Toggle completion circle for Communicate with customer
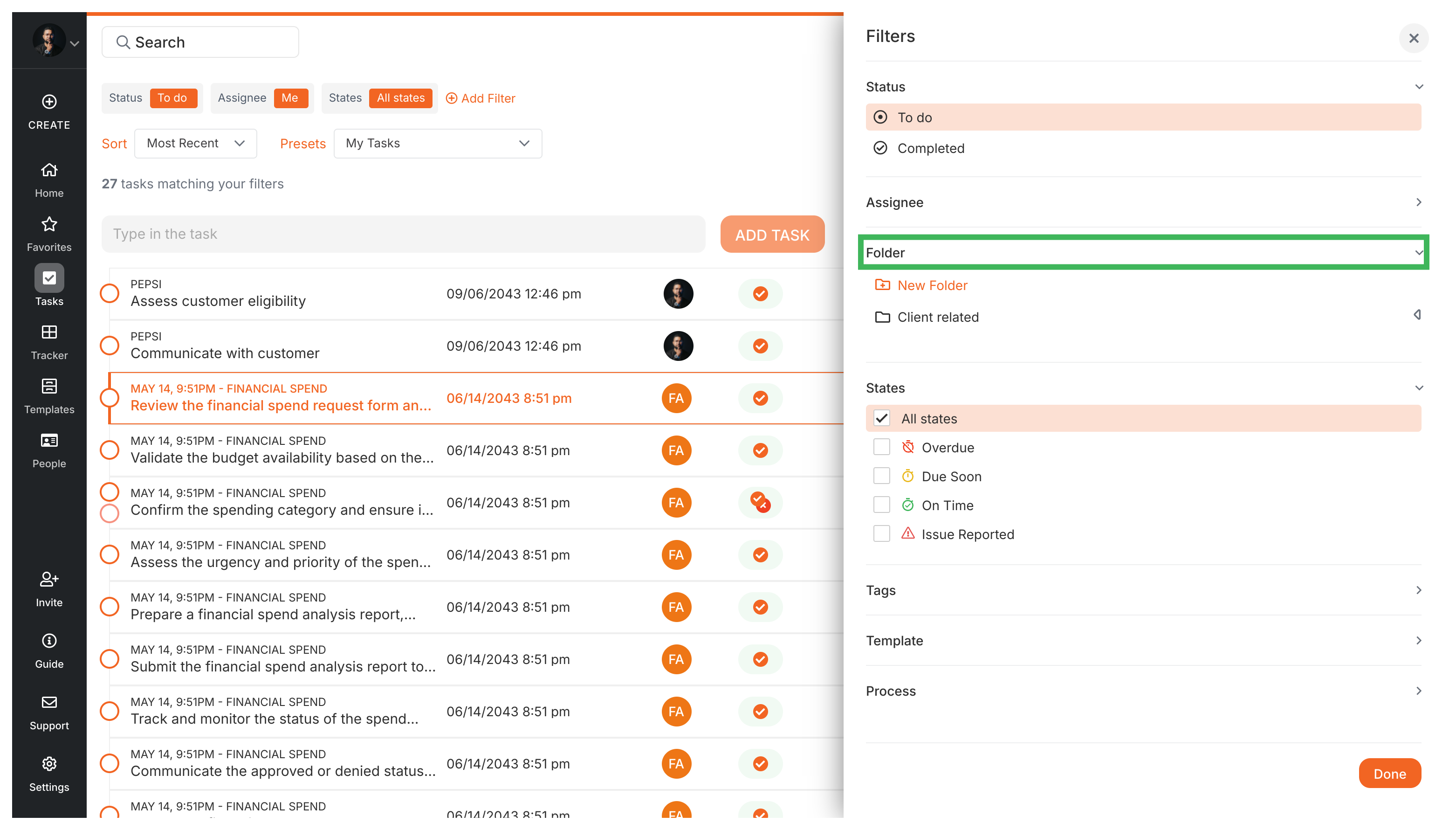 110,346
